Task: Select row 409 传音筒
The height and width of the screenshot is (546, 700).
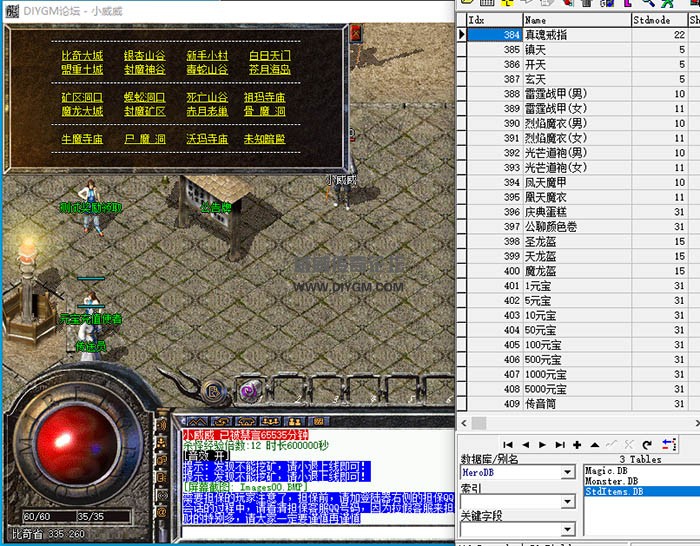Action: 579,404
